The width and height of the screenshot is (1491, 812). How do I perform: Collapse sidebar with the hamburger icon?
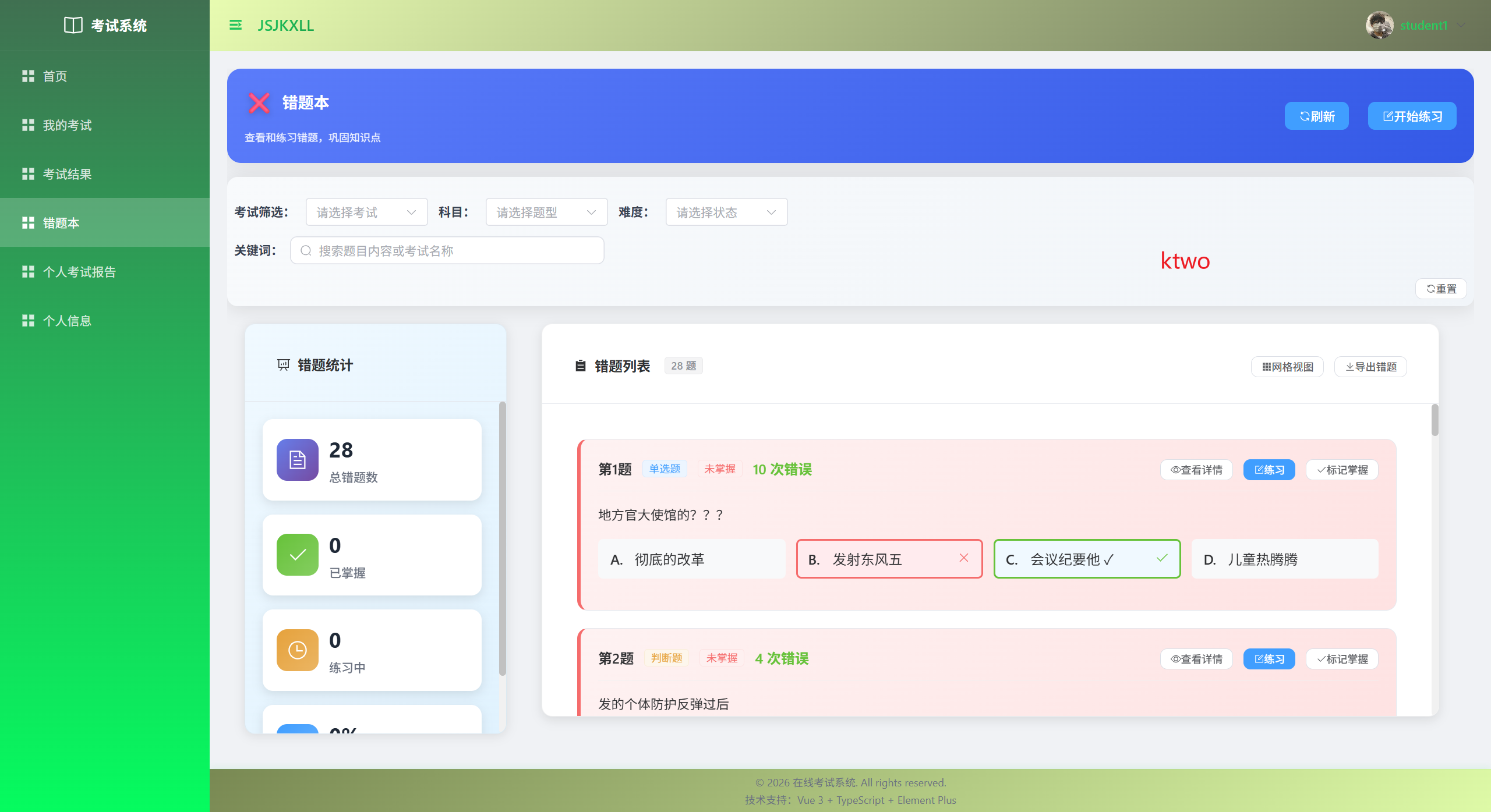tap(235, 25)
